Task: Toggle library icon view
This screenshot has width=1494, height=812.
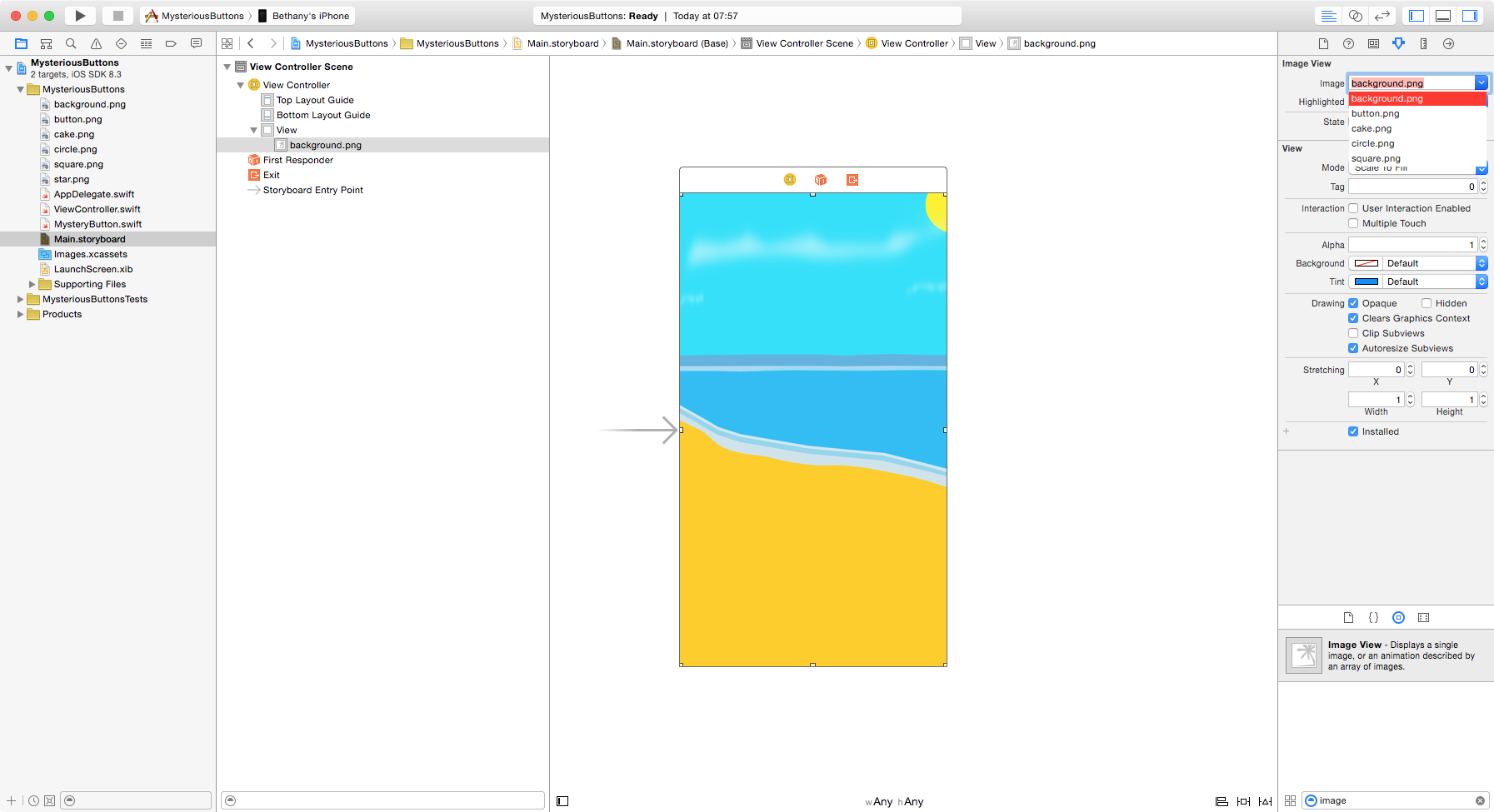Action: pos(1290,800)
